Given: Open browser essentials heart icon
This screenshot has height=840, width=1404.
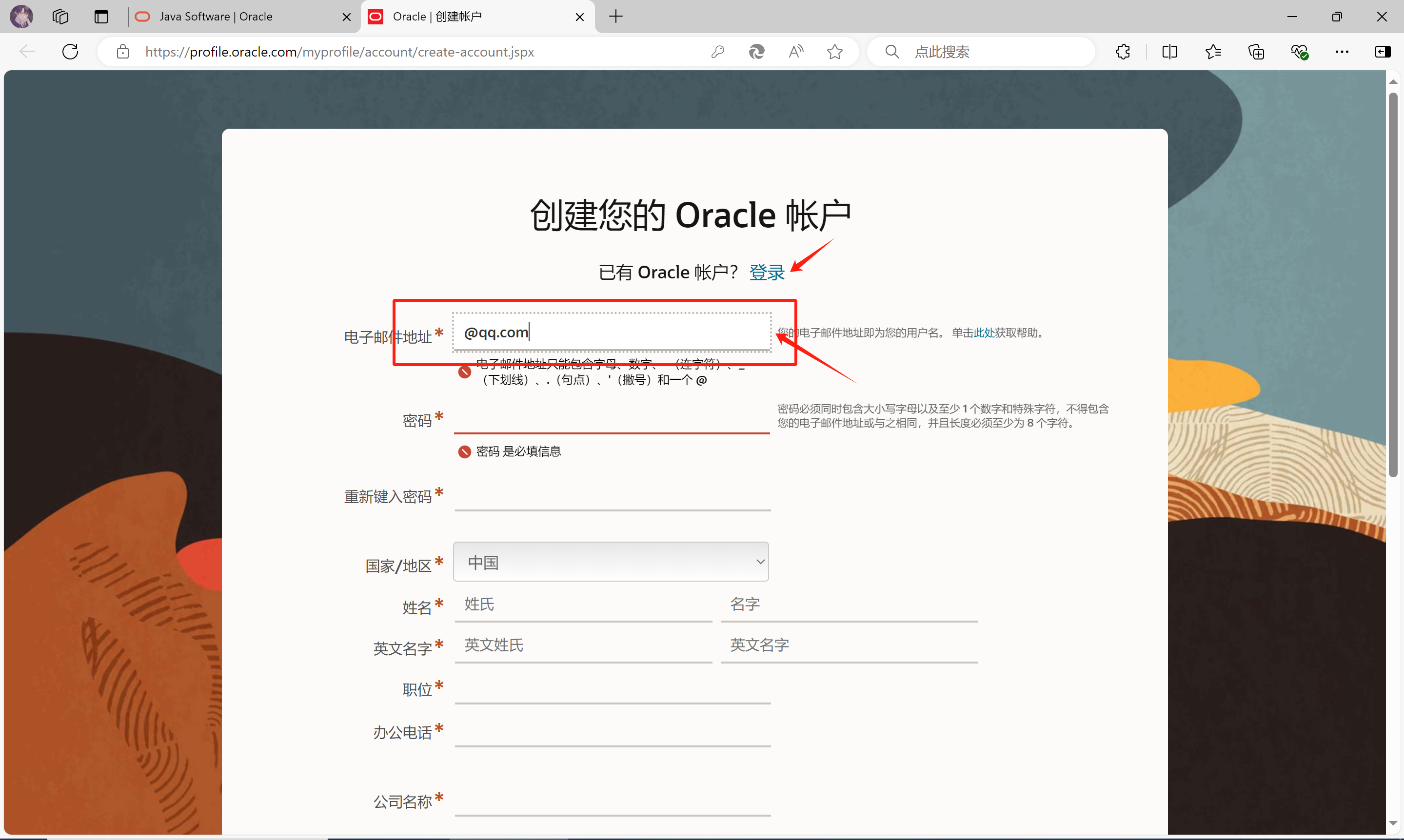Looking at the screenshot, I should (x=1299, y=52).
